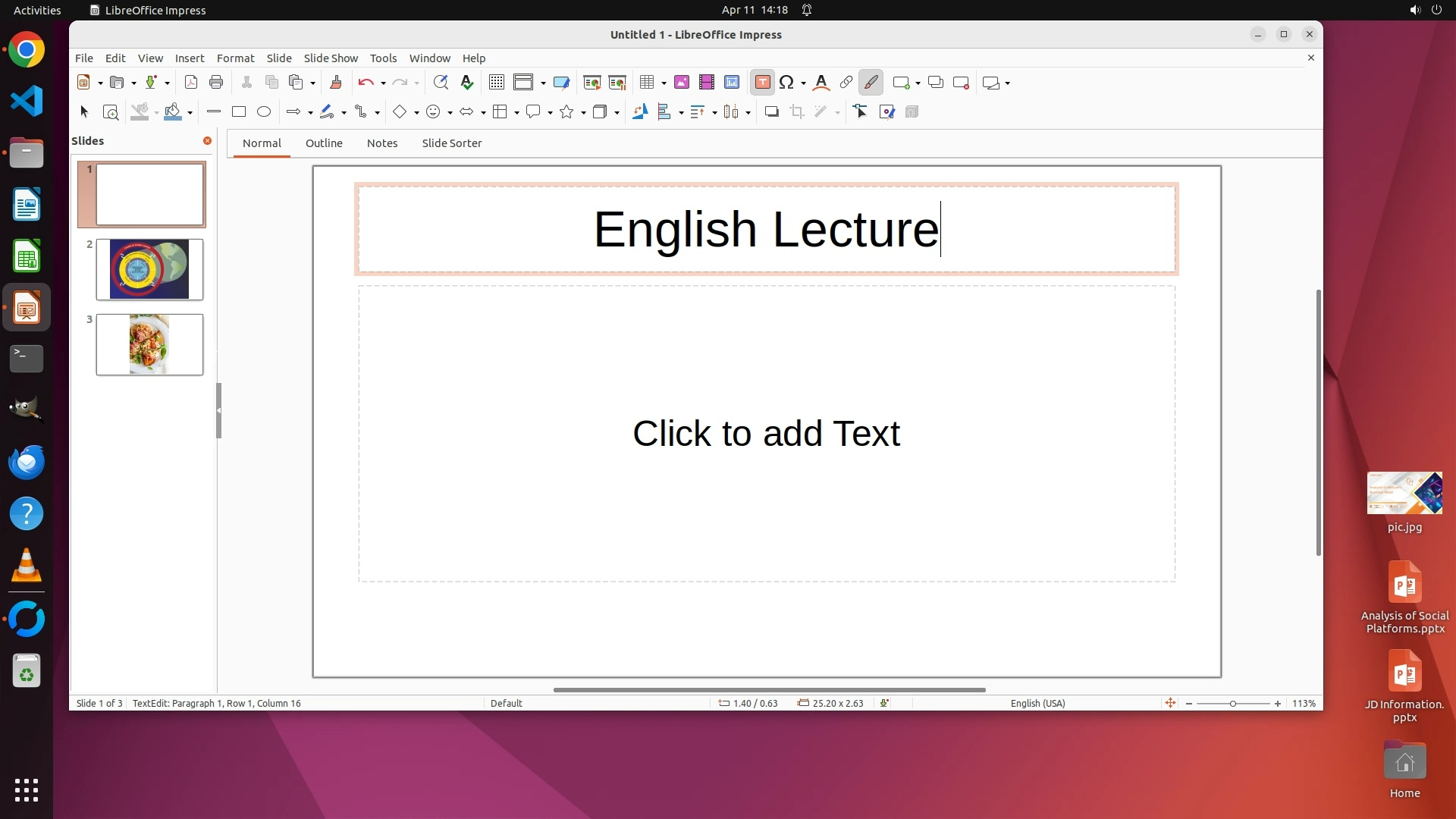
Task: Toggle the Shadow button in drawing toolbar
Action: [x=771, y=112]
